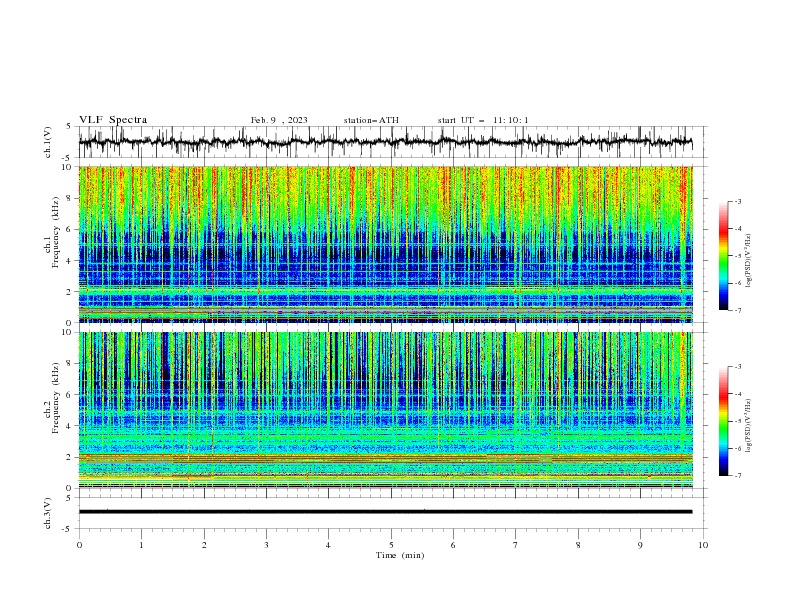This screenshot has height=612, width=792.
Task: Click the ch.2 spectrogram color scale bar
Action: pyautogui.click(x=723, y=421)
